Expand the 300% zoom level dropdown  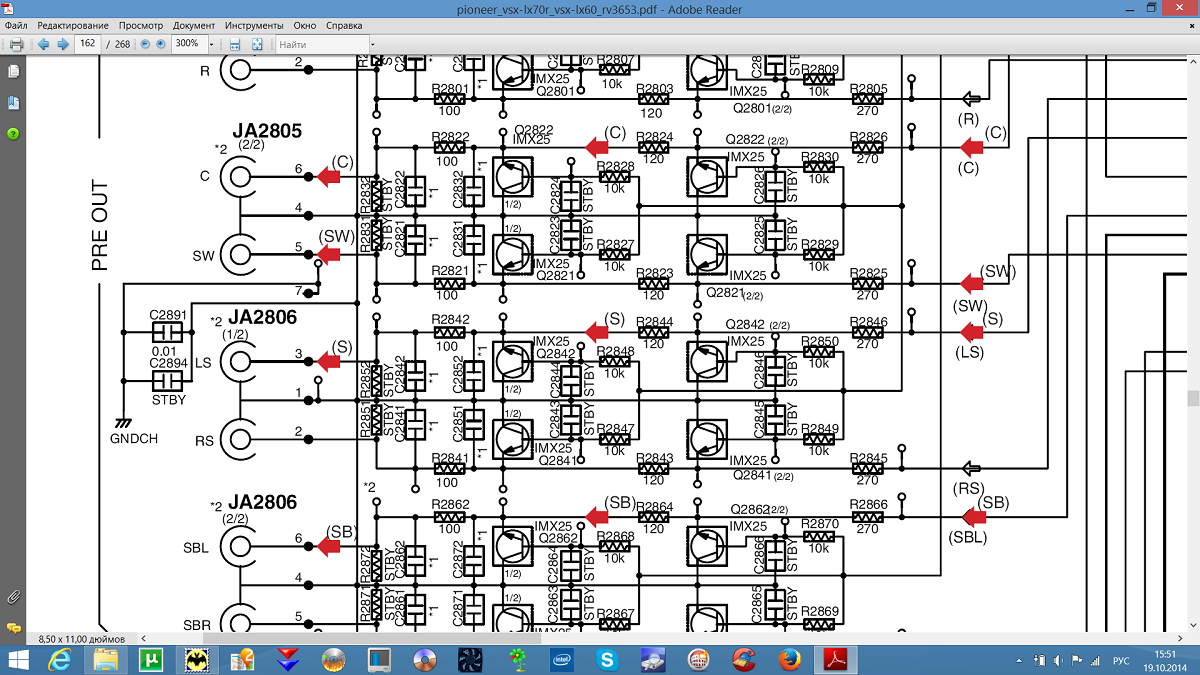[x=212, y=44]
